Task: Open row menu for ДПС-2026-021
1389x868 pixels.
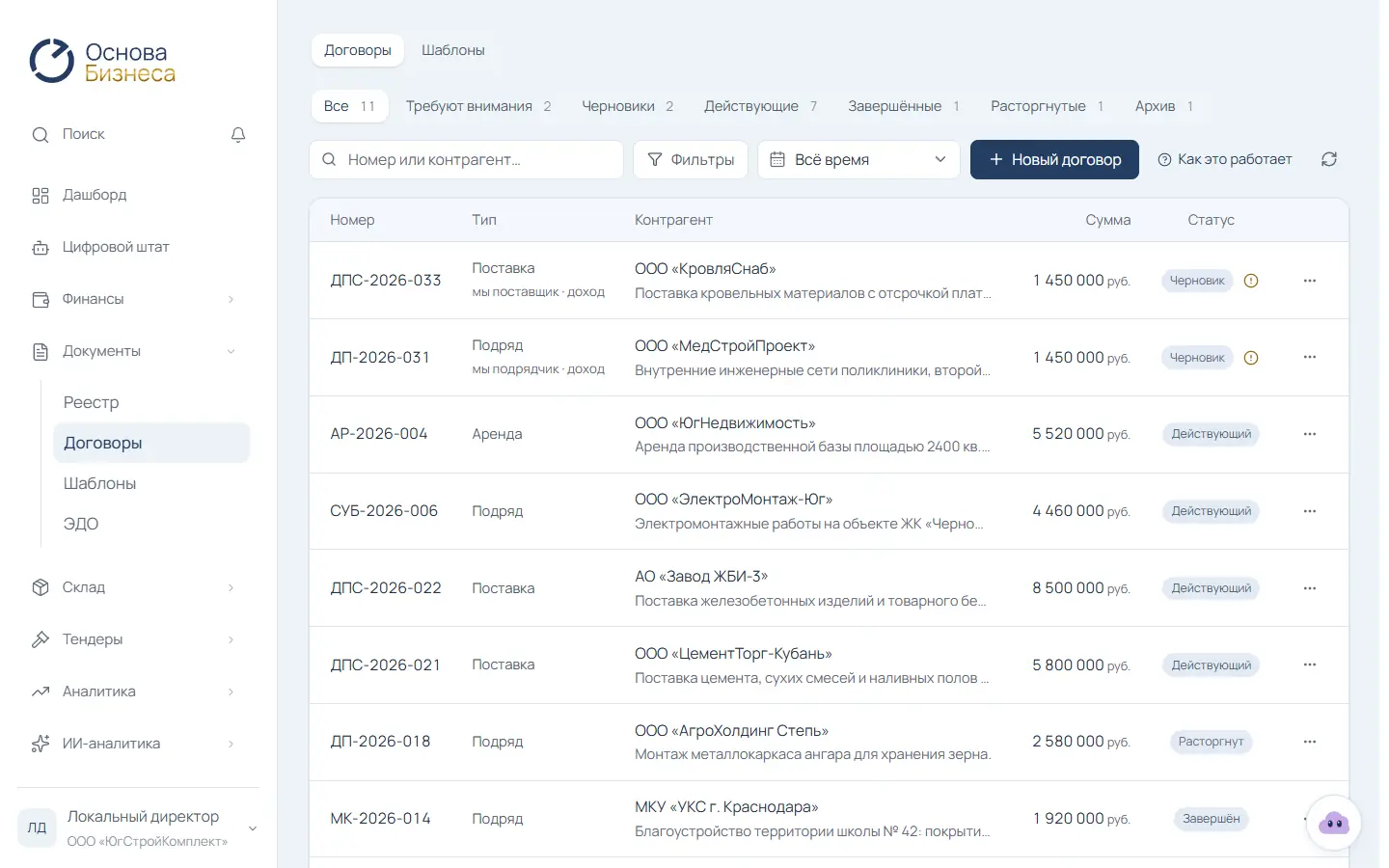Action: click(1310, 665)
